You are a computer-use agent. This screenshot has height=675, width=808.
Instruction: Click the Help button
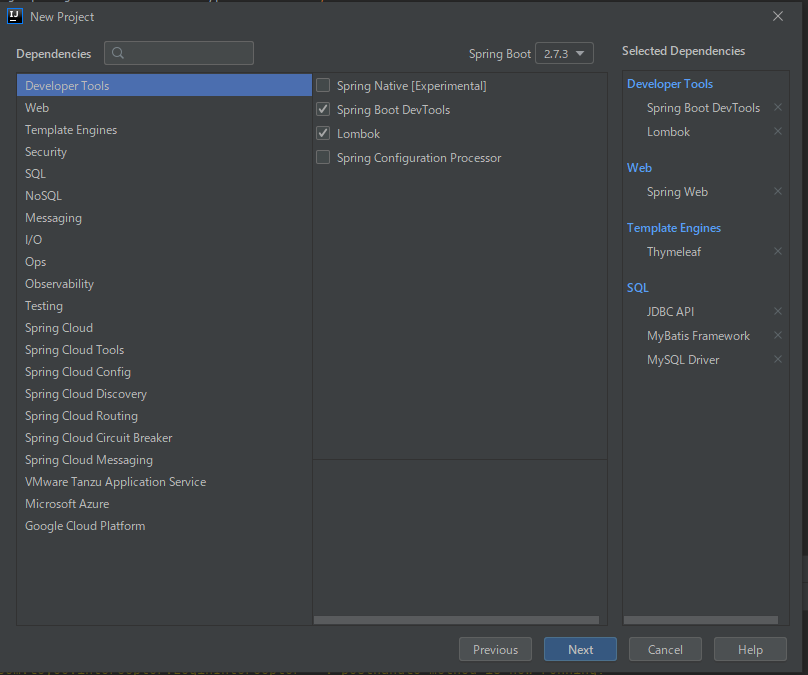(x=750, y=649)
